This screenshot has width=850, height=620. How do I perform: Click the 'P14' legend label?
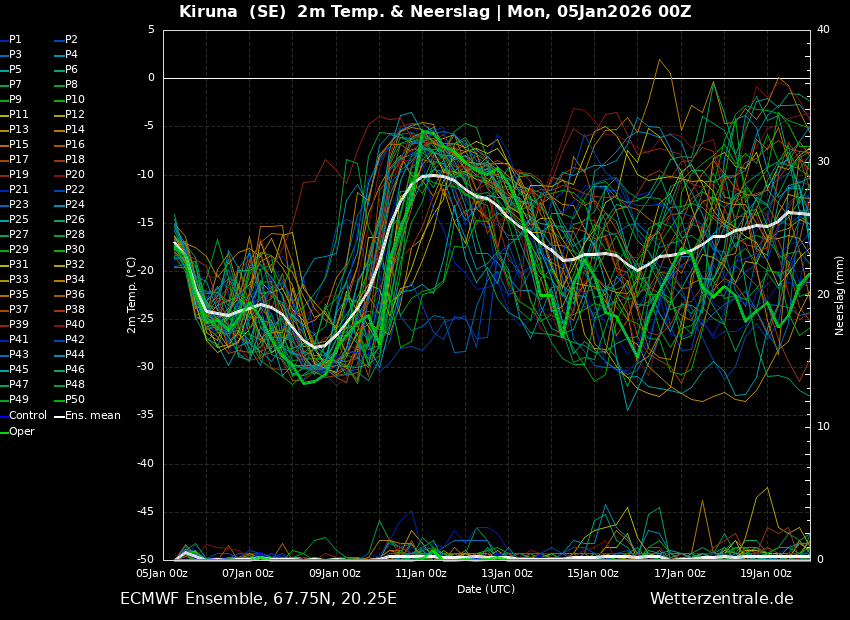pos(69,130)
